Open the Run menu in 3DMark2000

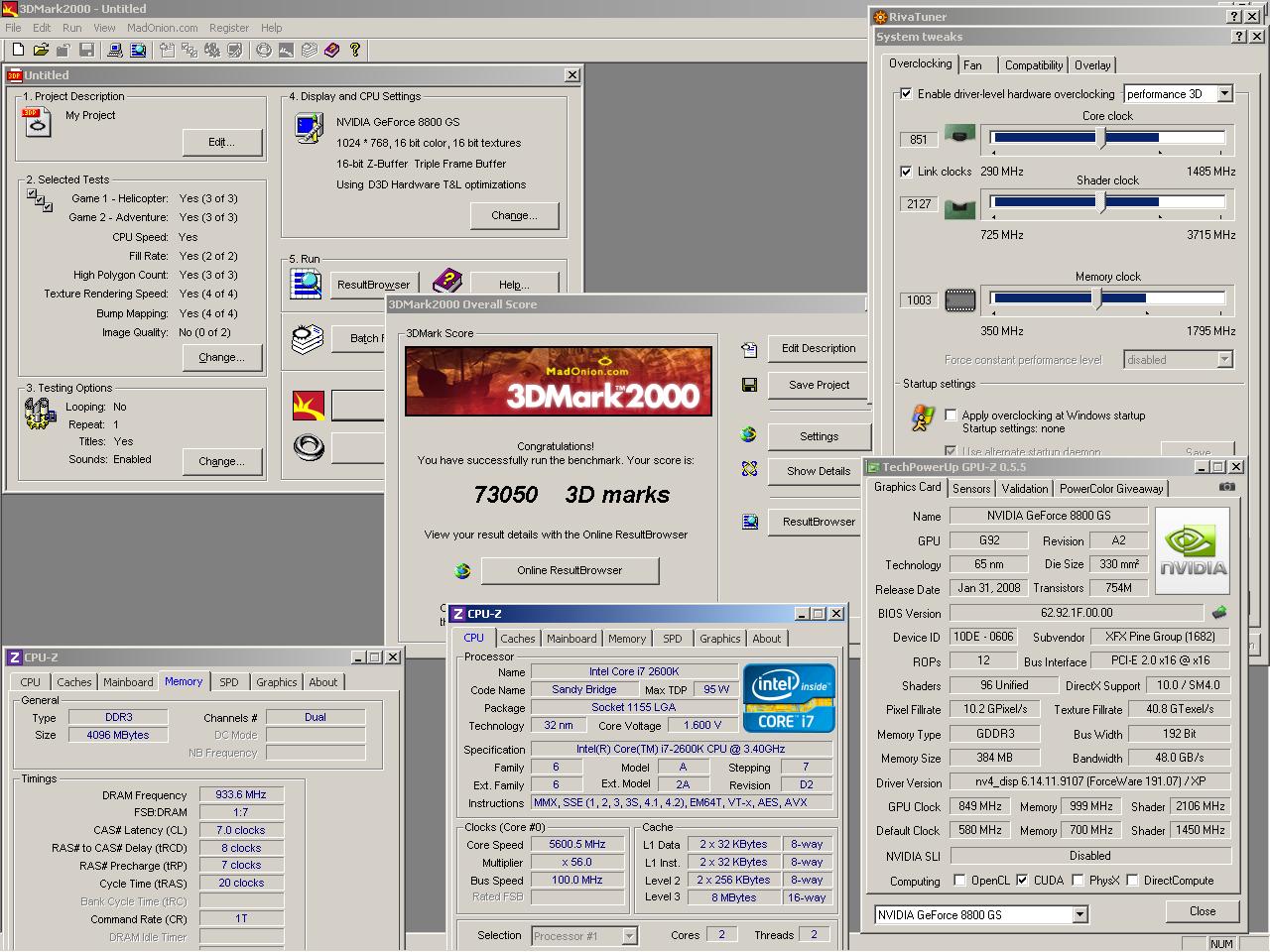(72, 28)
